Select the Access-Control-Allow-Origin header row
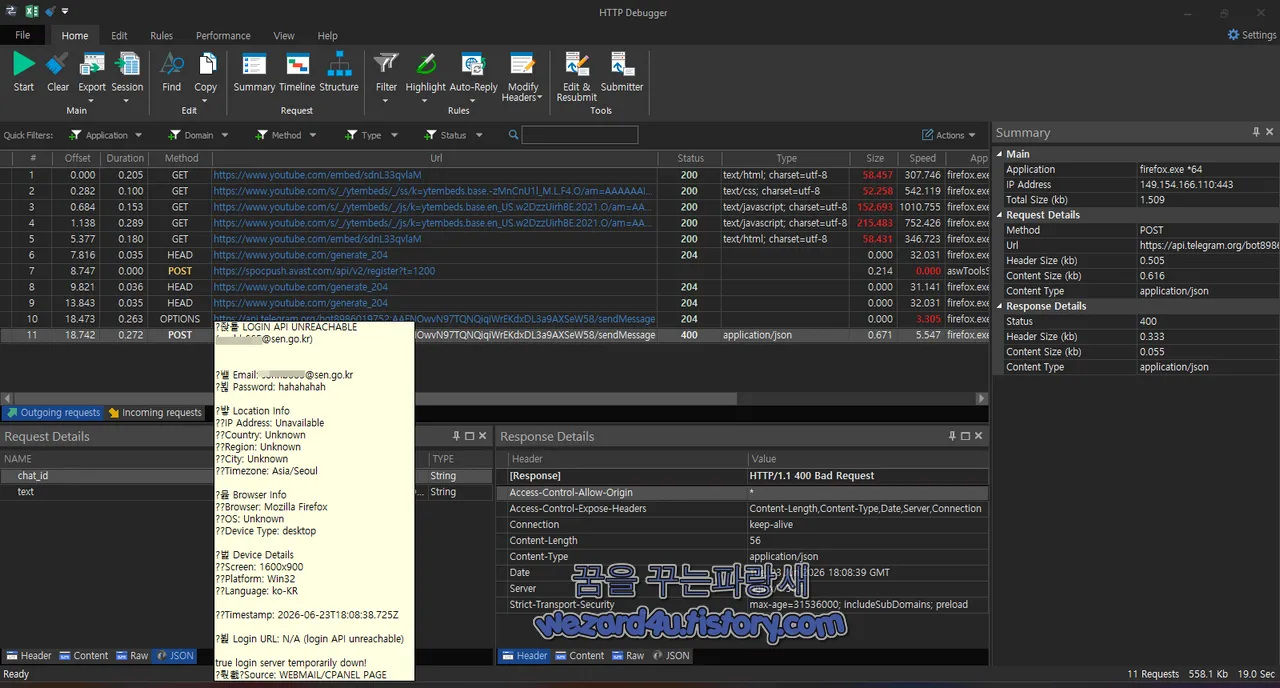 pyautogui.click(x=742, y=493)
